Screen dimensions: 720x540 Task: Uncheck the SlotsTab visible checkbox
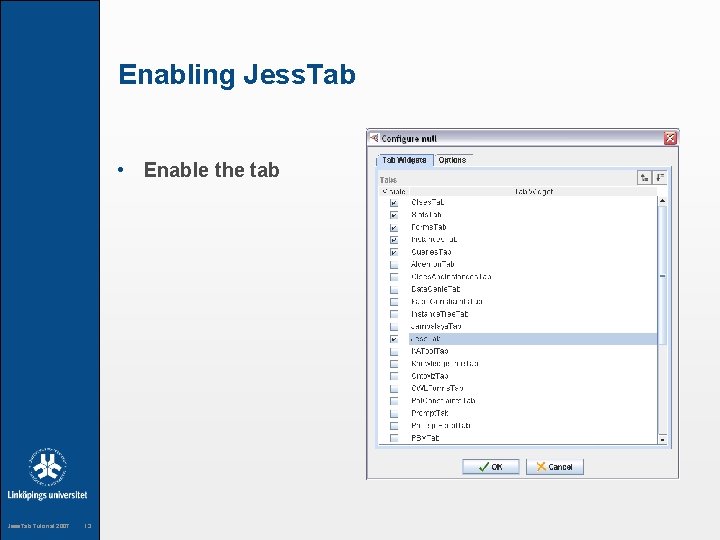(x=394, y=215)
